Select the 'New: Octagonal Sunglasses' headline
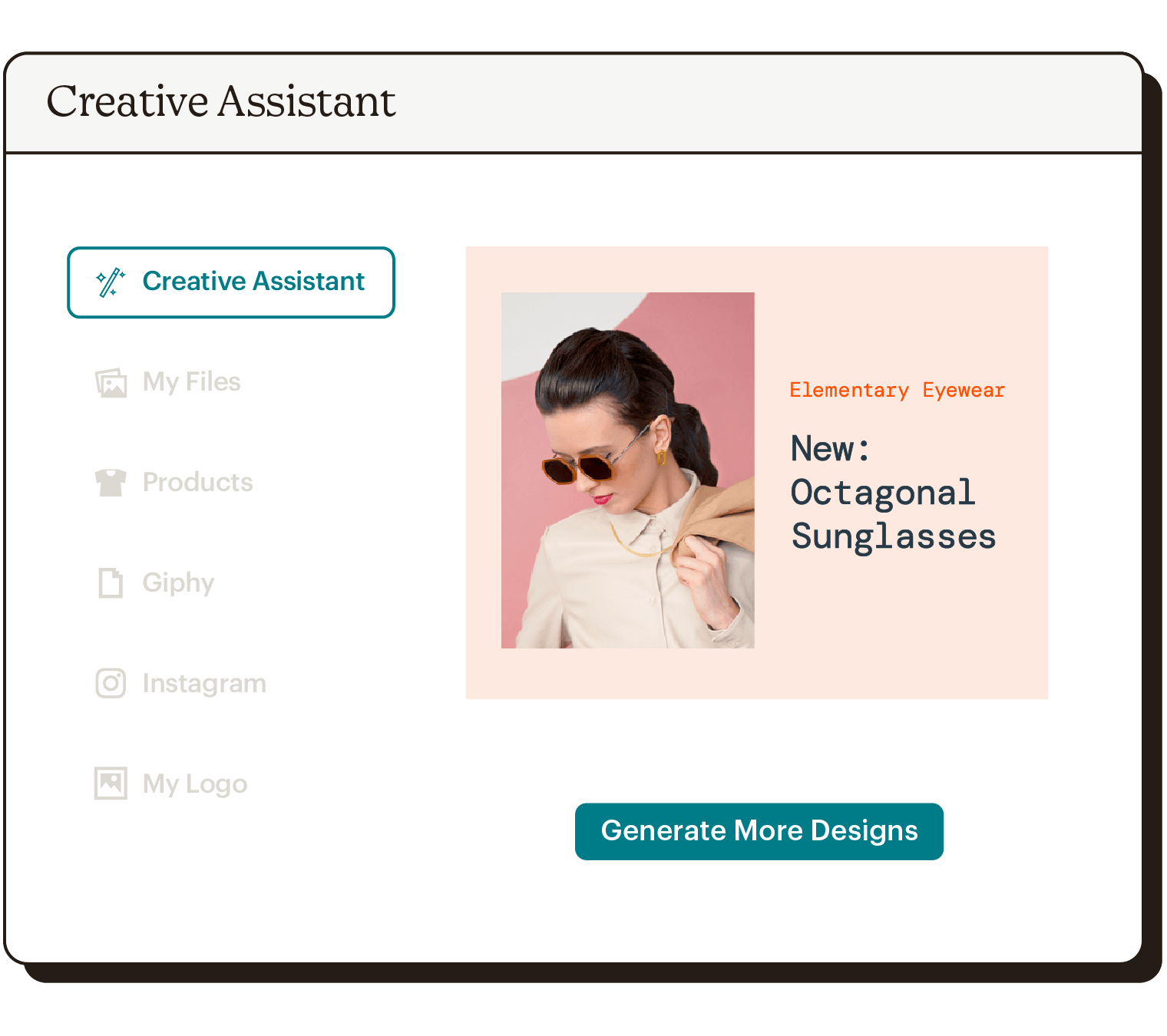This screenshot has width=1167, height=1036. [893, 493]
